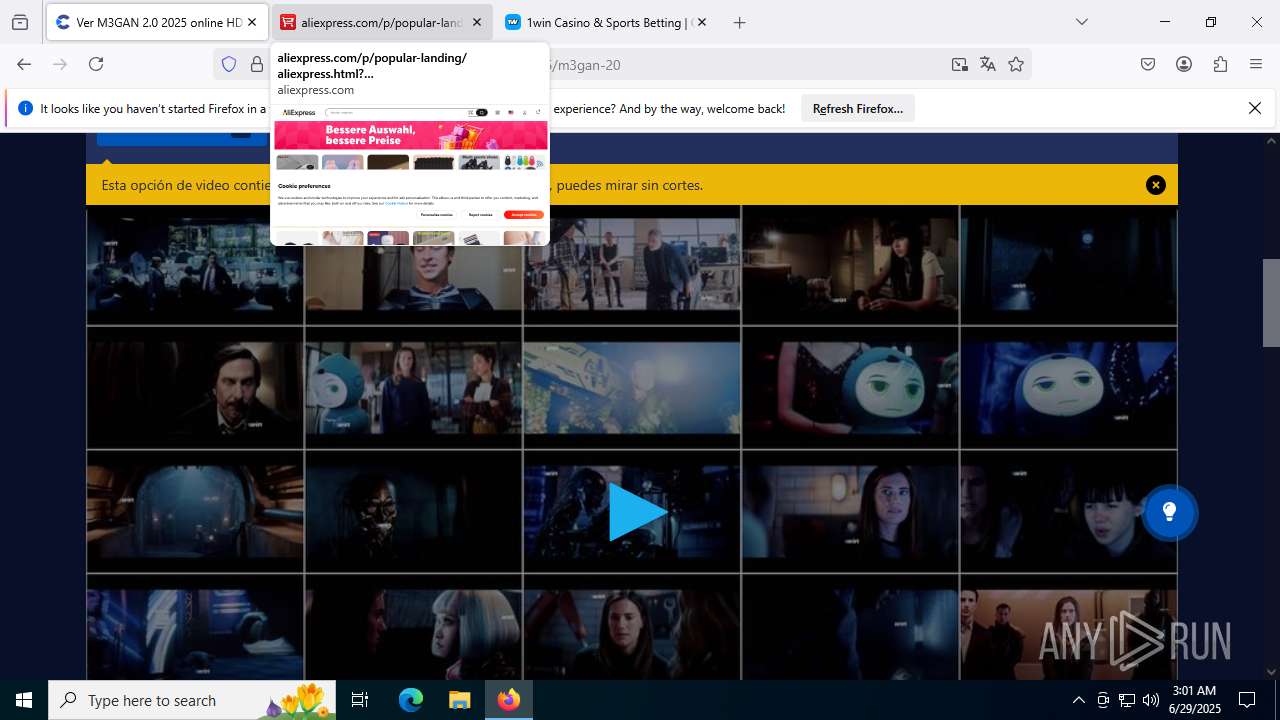The height and width of the screenshot is (720, 1280).
Task: Open the Extensions panel
Action: coord(1220,64)
